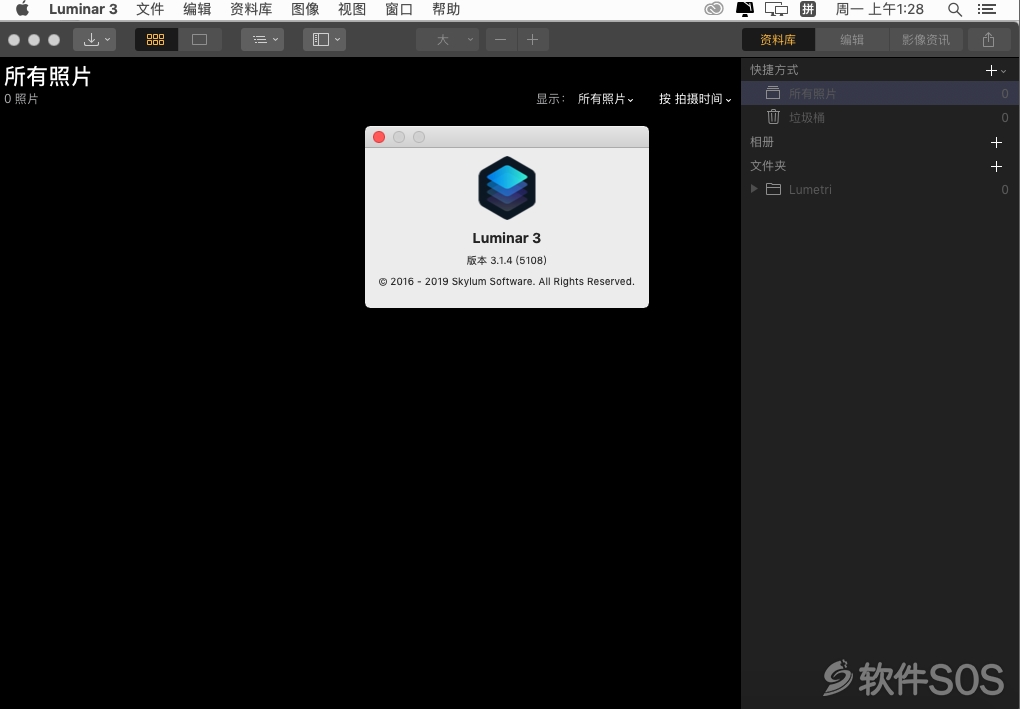Open the 拼 input method menu
Viewport: 1020px width, 709px height.
pos(808,9)
